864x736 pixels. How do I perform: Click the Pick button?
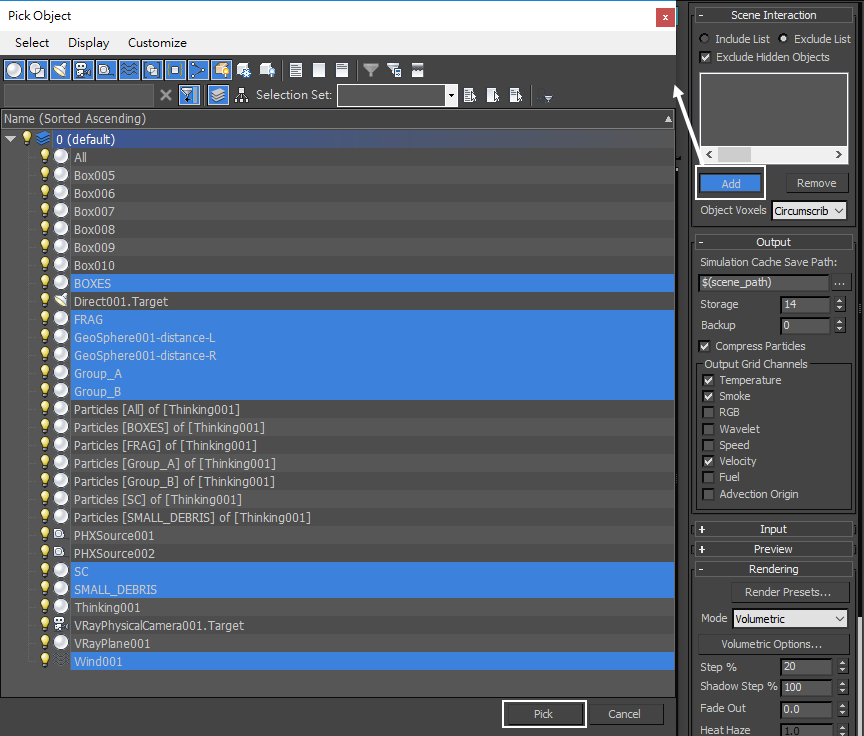pyautogui.click(x=543, y=714)
